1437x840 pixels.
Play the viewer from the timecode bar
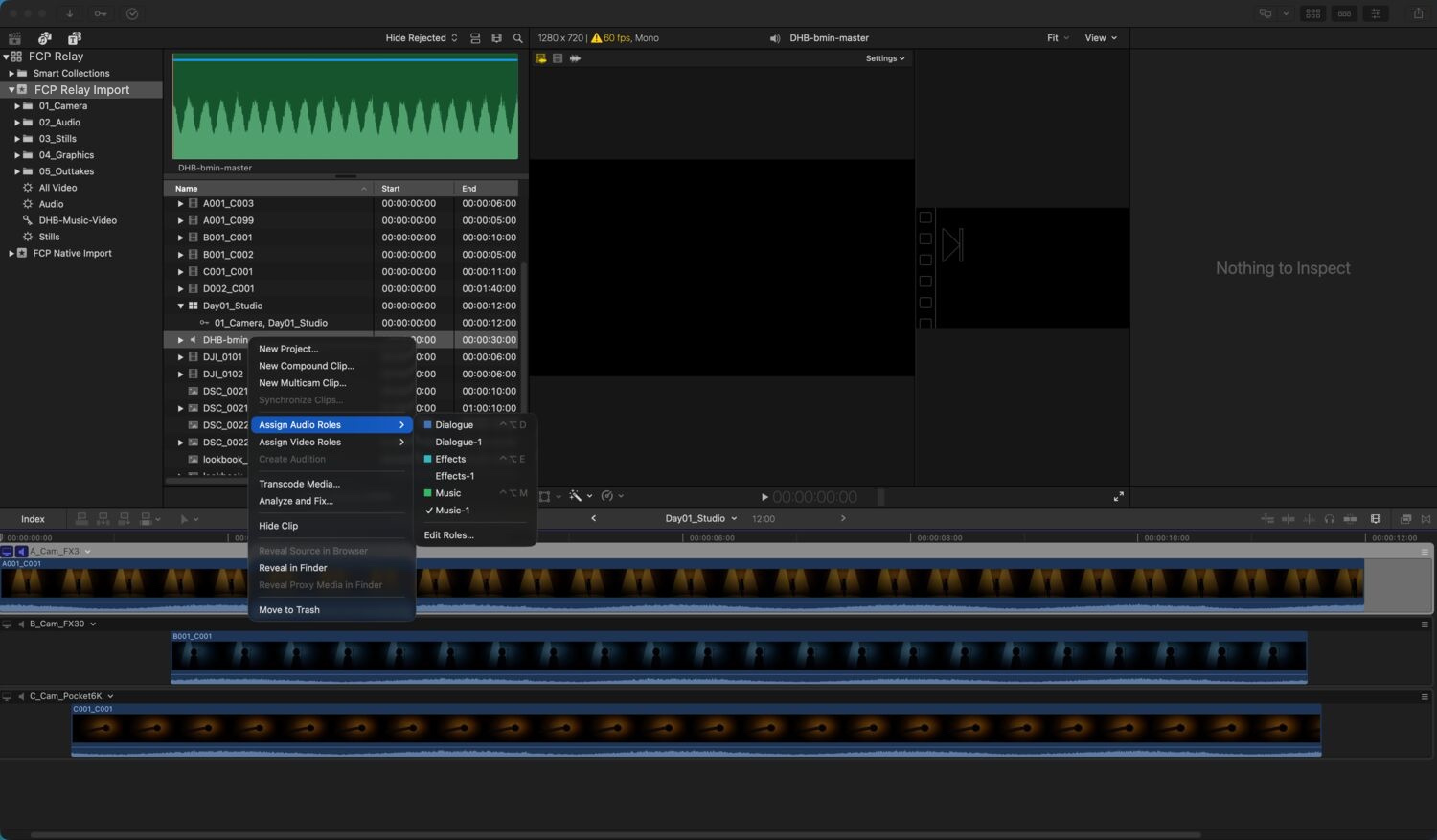(764, 497)
